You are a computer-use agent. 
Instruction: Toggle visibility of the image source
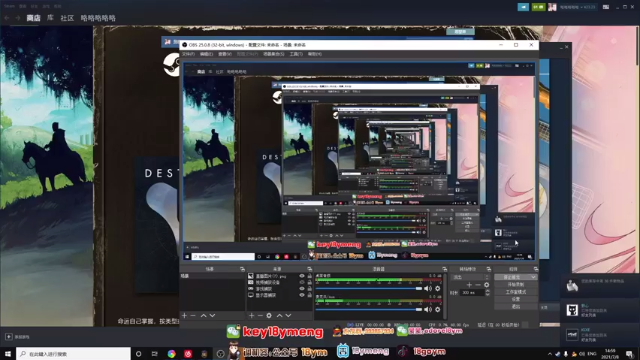tap(302, 276)
